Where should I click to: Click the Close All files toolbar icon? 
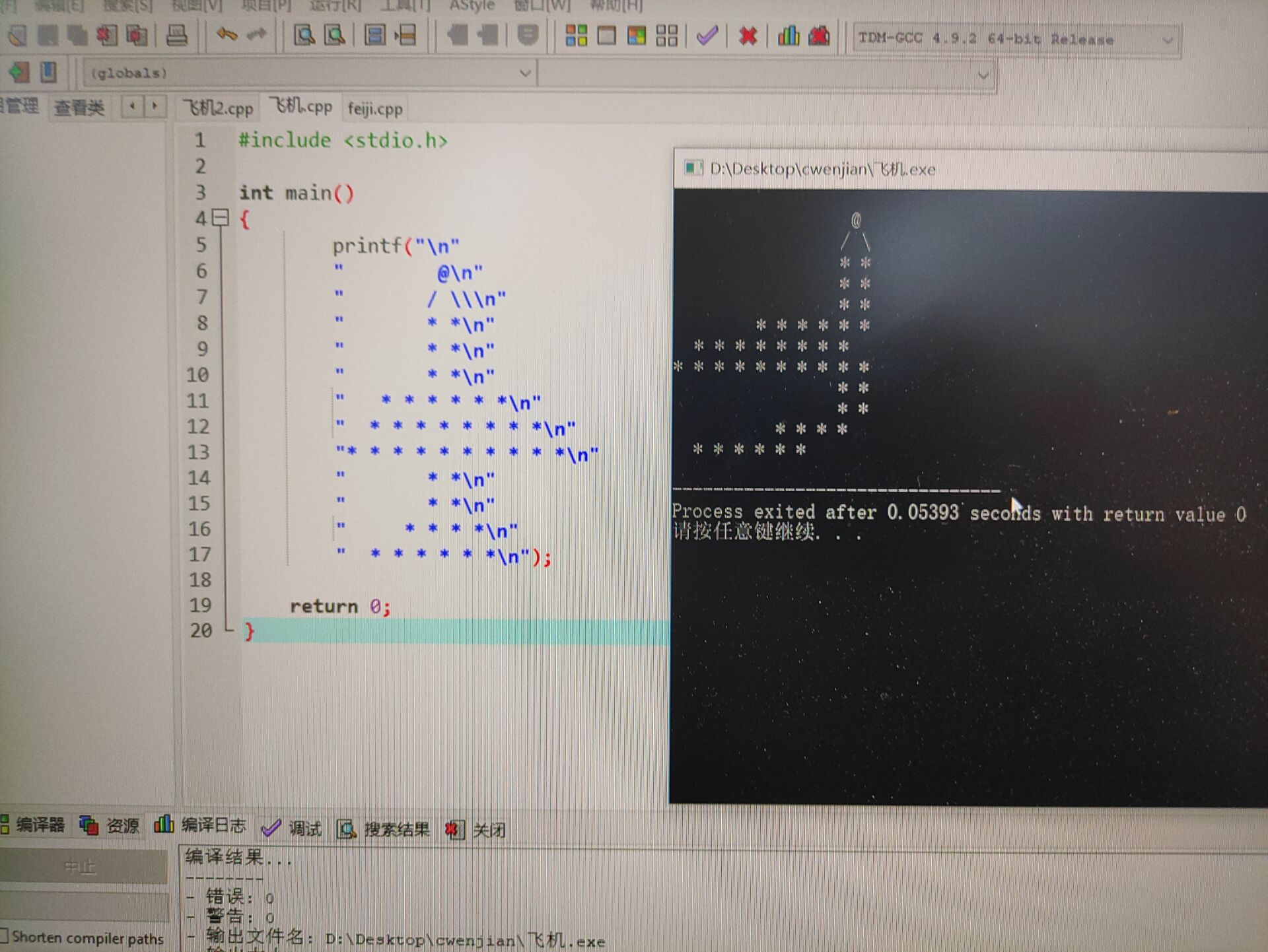pyautogui.click(x=137, y=35)
